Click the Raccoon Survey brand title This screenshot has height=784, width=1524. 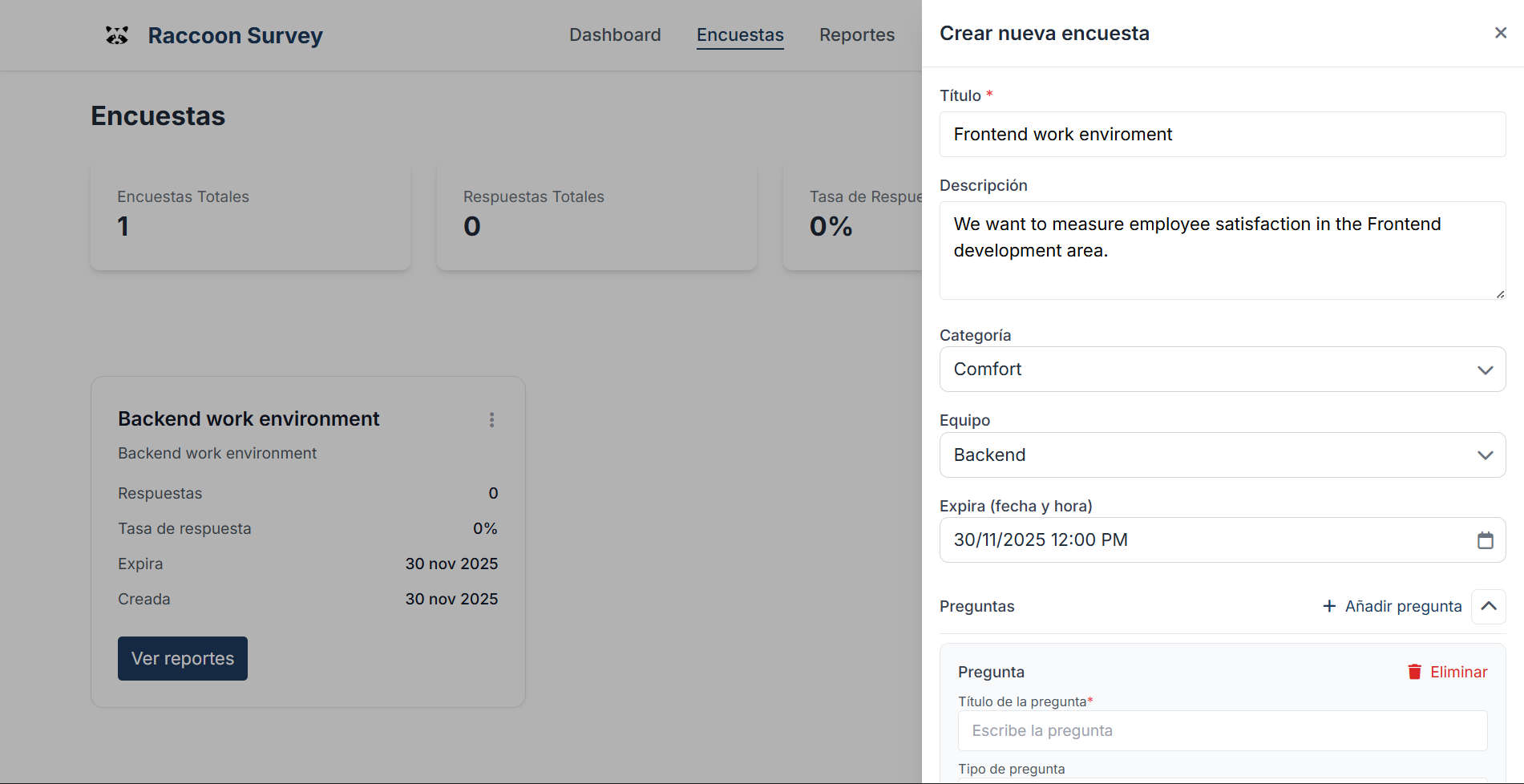pyautogui.click(x=235, y=35)
